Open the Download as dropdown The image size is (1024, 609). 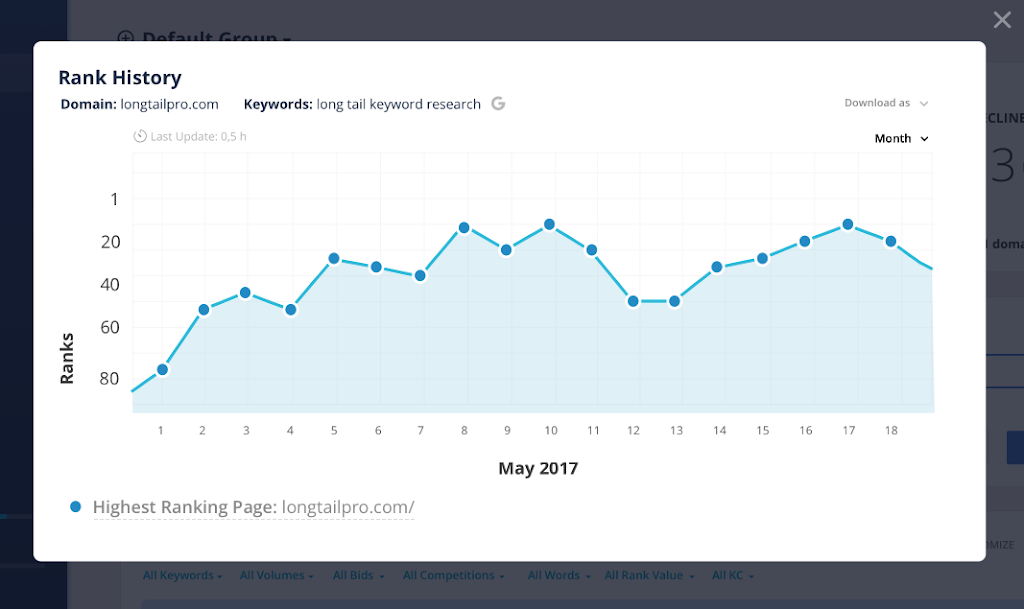click(886, 103)
